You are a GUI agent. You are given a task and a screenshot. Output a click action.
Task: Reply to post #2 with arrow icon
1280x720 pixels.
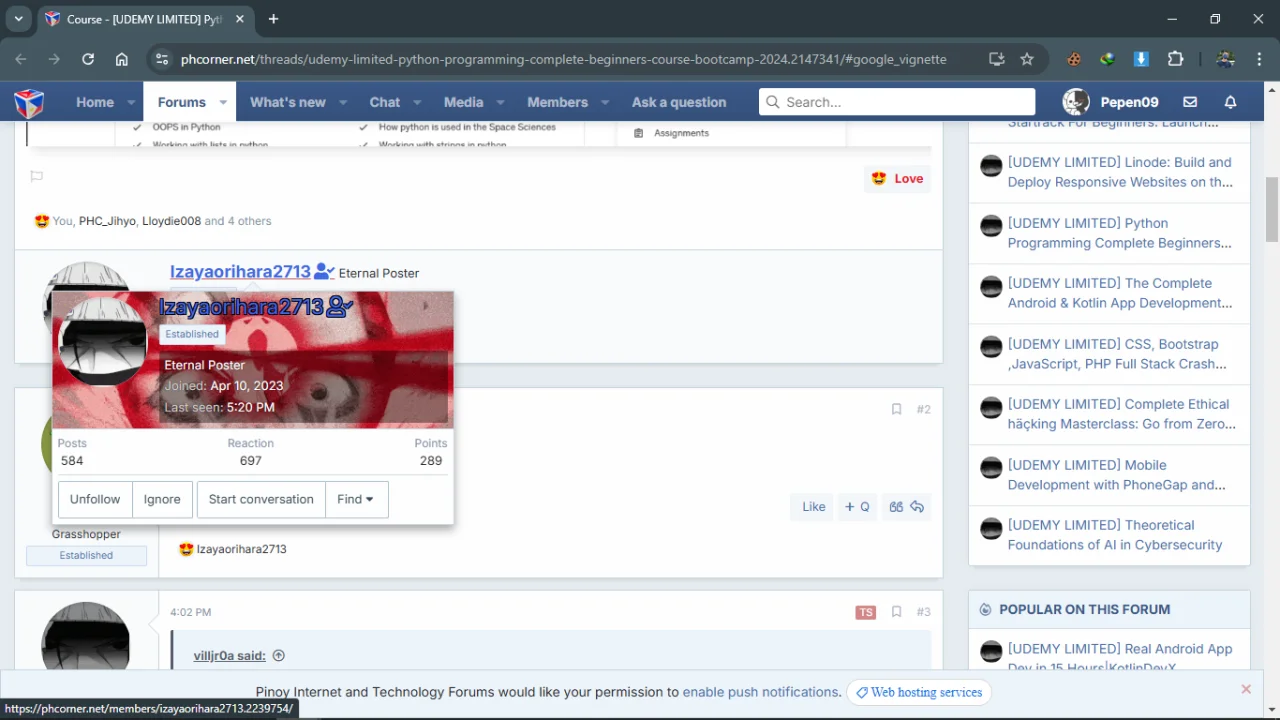[x=917, y=507]
